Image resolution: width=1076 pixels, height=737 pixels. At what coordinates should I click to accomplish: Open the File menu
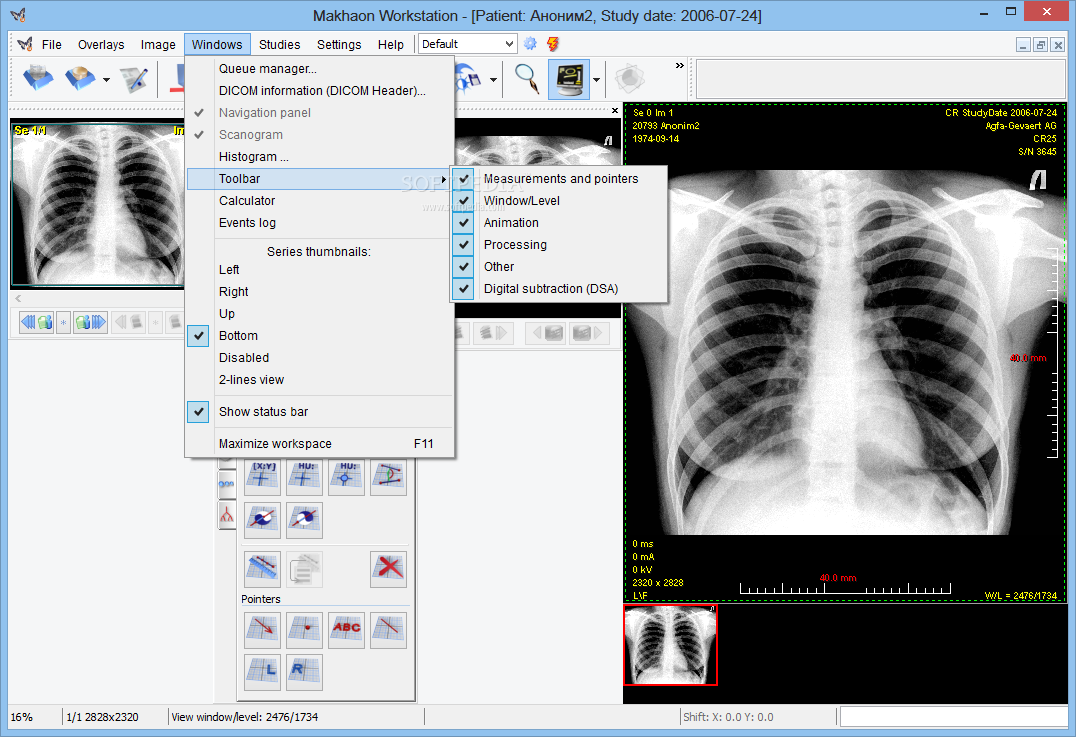51,45
